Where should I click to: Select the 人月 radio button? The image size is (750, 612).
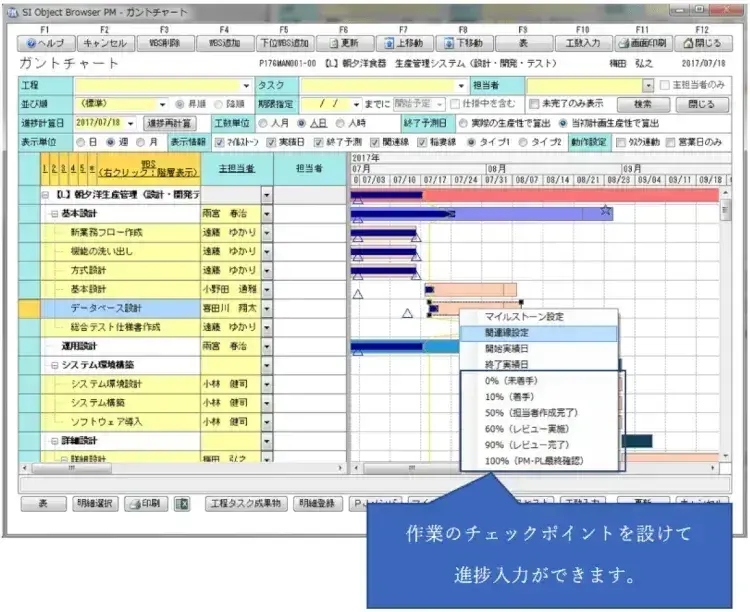[x=263, y=123]
